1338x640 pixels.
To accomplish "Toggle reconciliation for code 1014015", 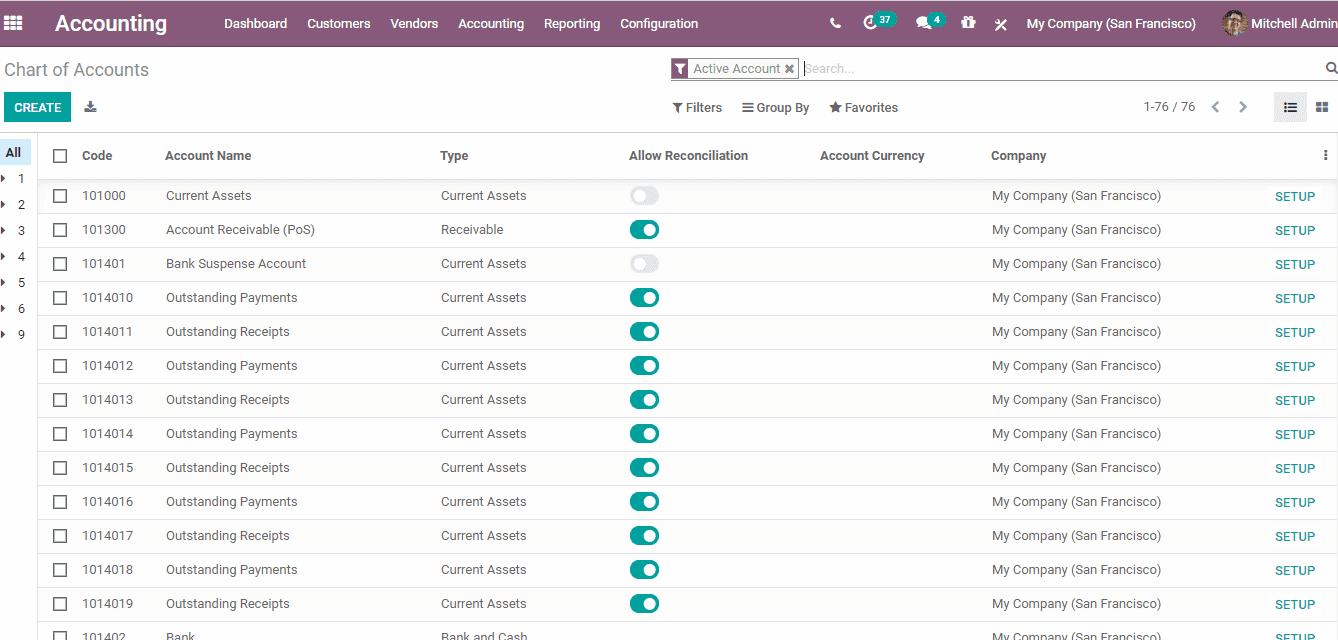I will pos(644,468).
